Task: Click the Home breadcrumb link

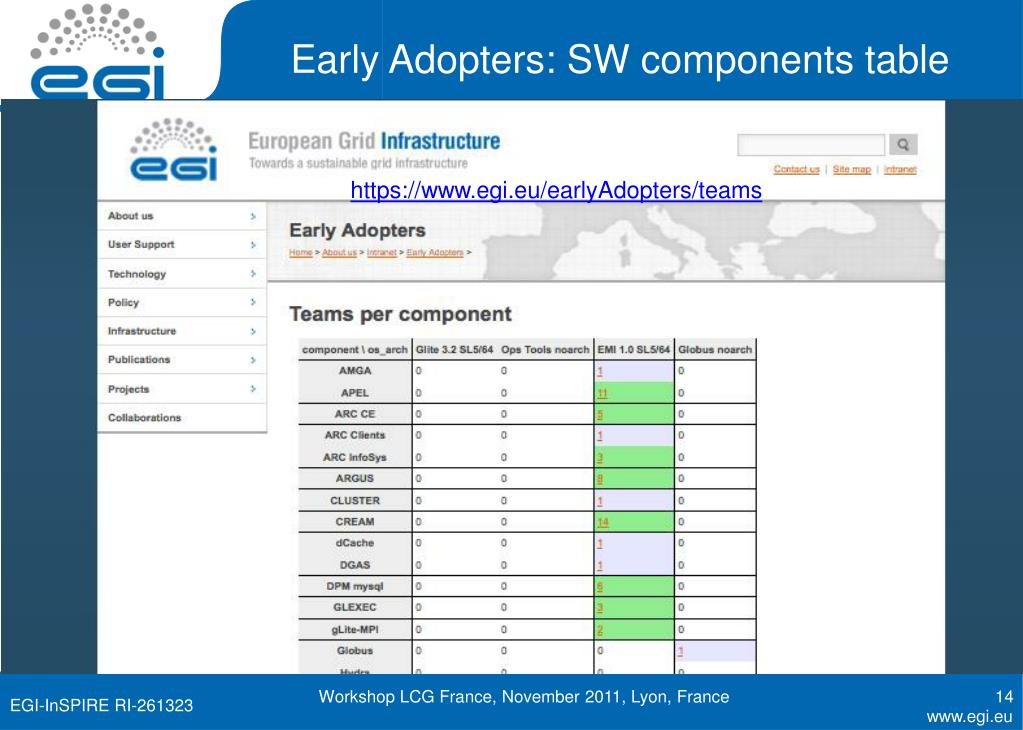Action: point(300,252)
